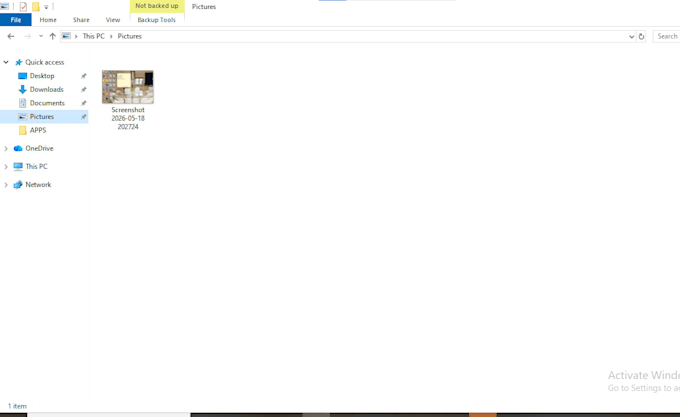Click the Documents page icon
The image size is (680, 417).
coord(23,103)
